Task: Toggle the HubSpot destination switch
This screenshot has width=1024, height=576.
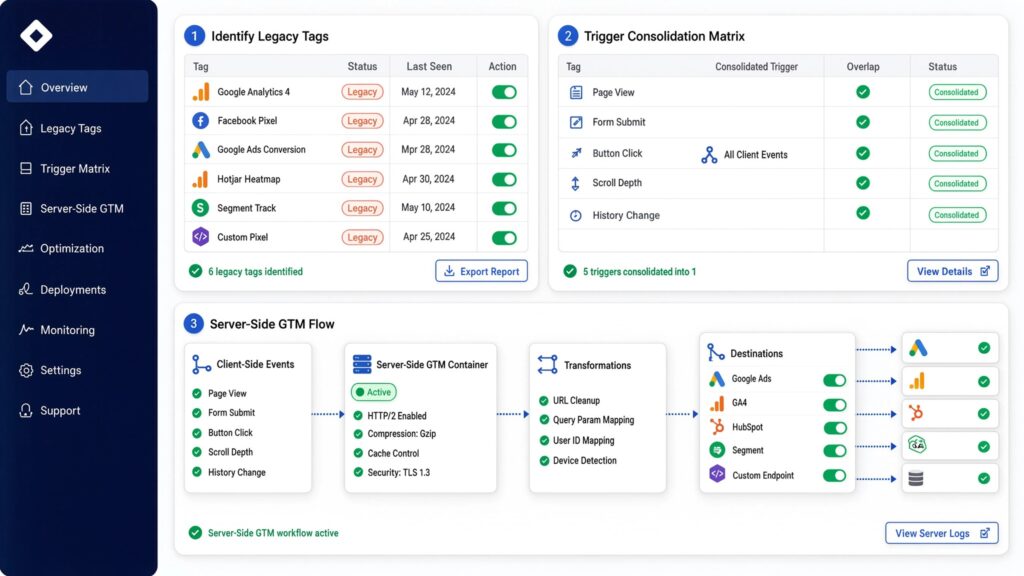Action: [x=835, y=428]
